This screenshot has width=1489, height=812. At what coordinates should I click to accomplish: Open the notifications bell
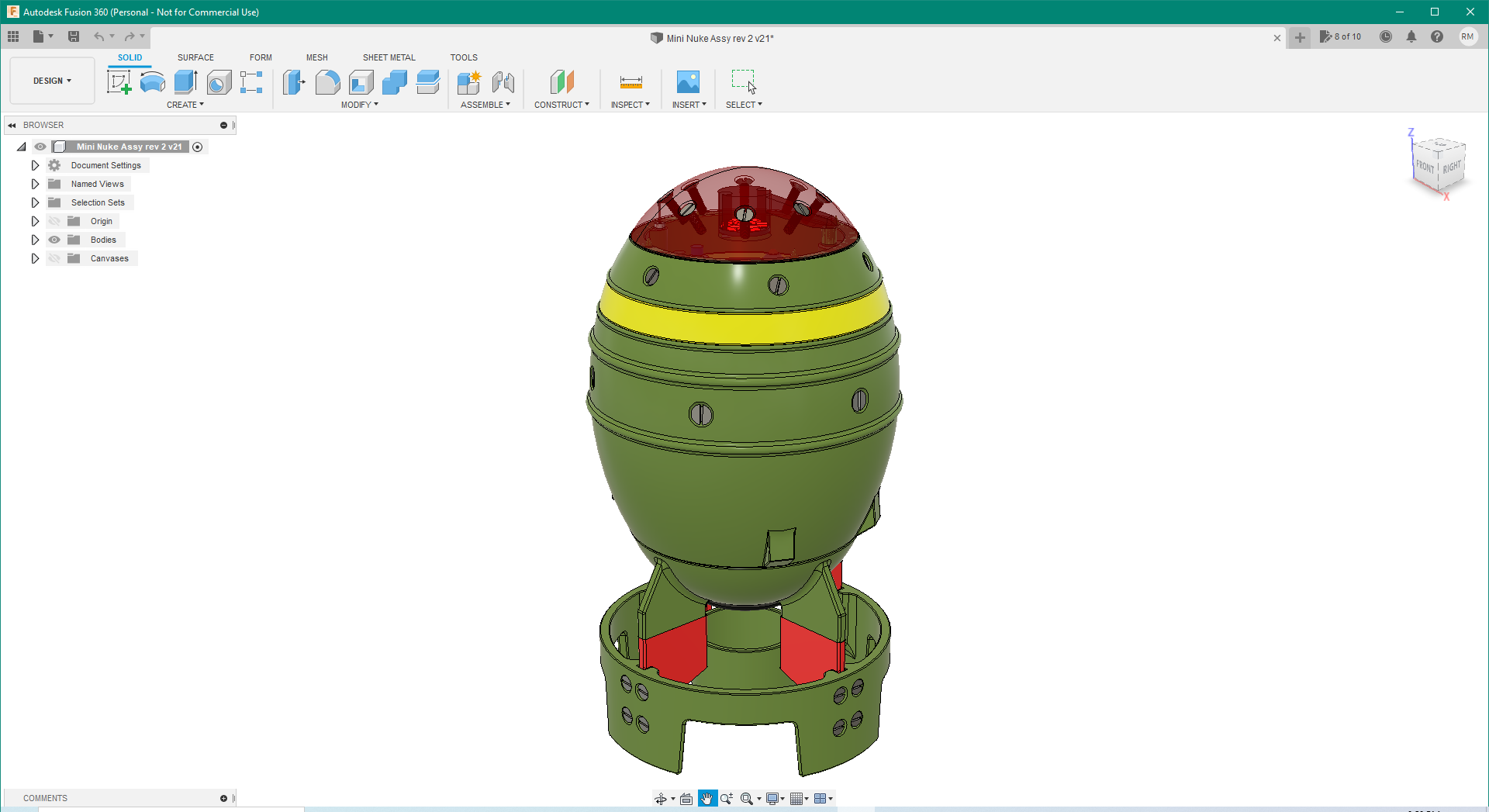pyautogui.click(x=1411, y=36)
